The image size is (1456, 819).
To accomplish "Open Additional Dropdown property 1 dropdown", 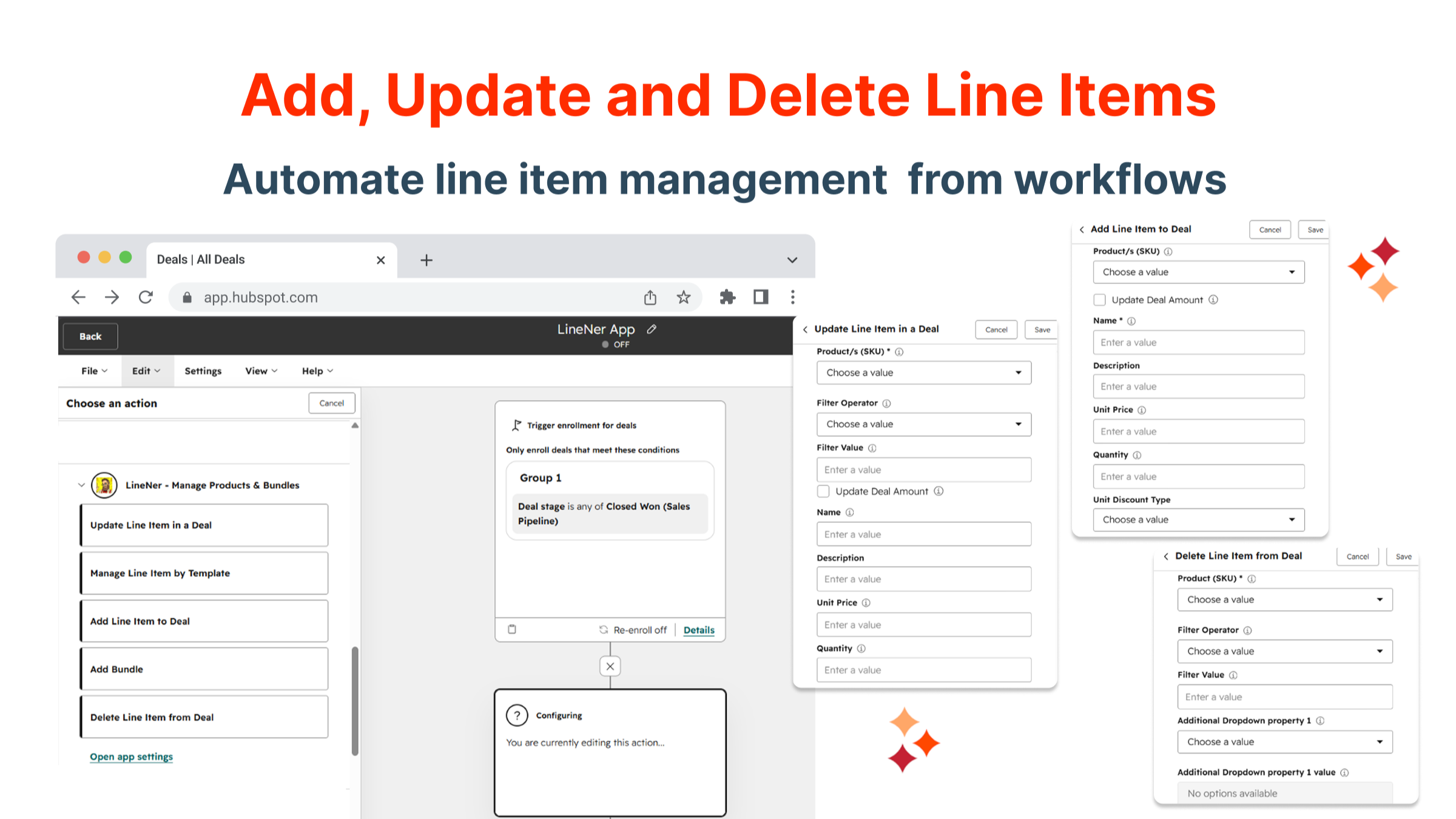I will [x=1285, y=741].
